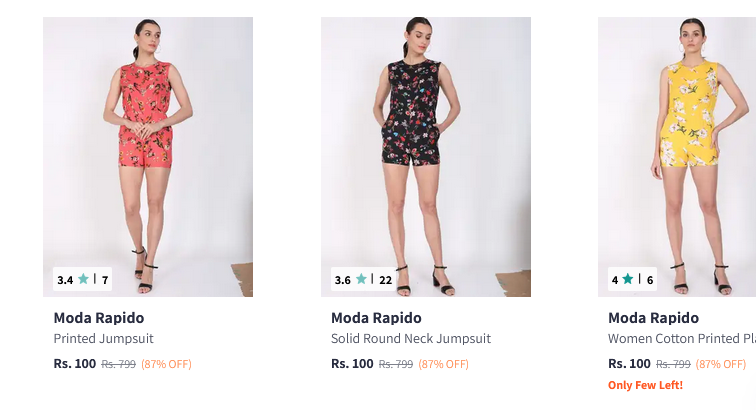The width and height of the screenshot is (756, 410).
Task: Click the star icon on 4 rating badge
Action: pyautogui.click(x=628, y=280)
